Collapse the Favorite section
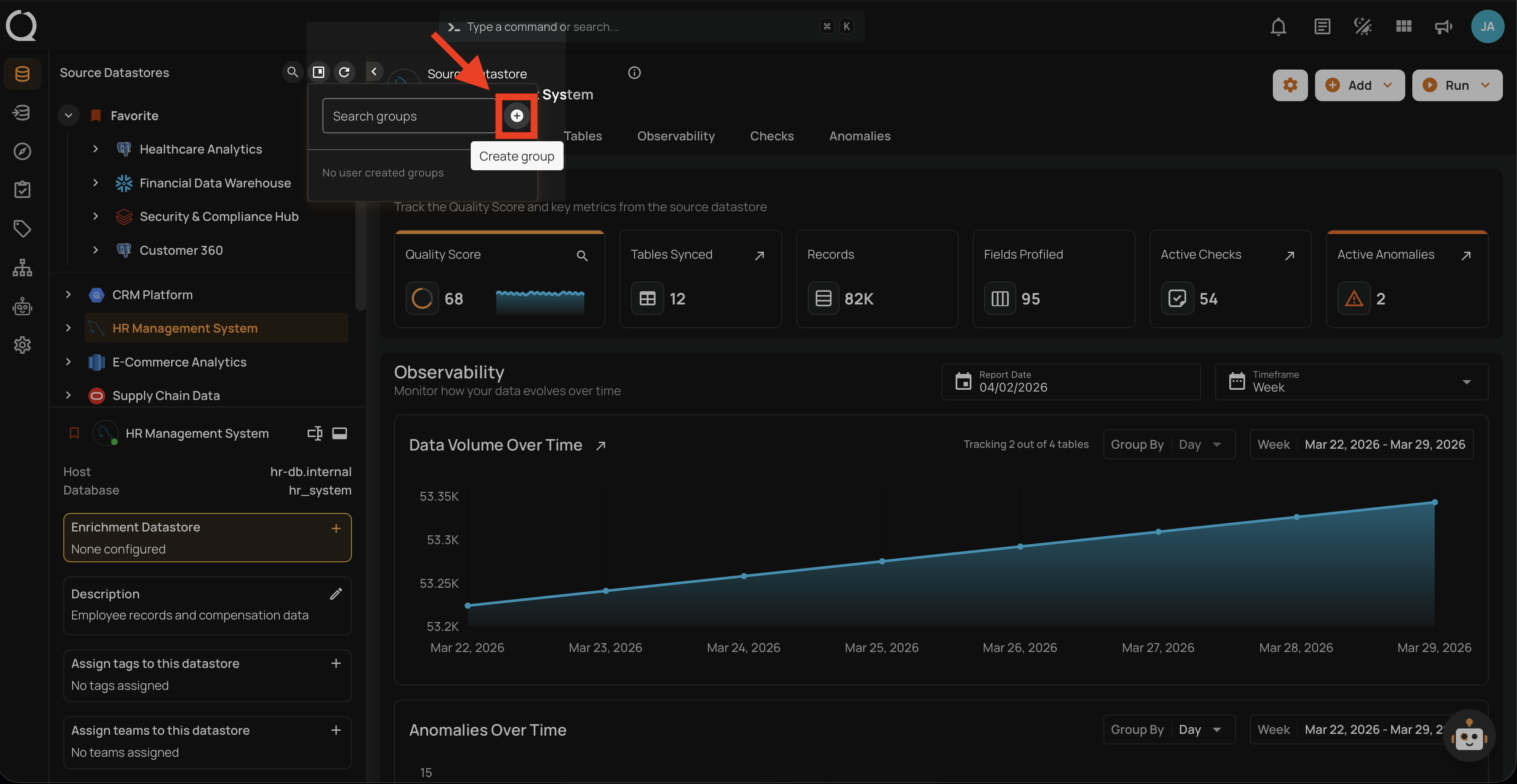Viewport: 1517px width, 784px height. (x=68, y=115)
